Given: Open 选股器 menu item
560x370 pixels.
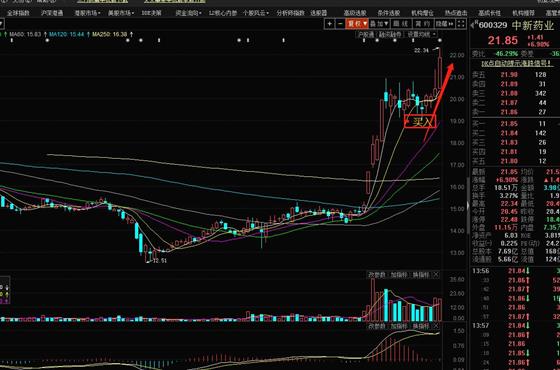Looking at the screenshot, I should pos(319,13).
